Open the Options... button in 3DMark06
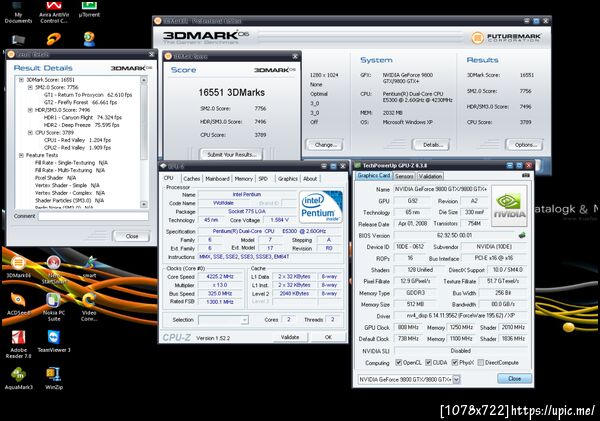This screenshot has width=600, height=421. [525, 145]
